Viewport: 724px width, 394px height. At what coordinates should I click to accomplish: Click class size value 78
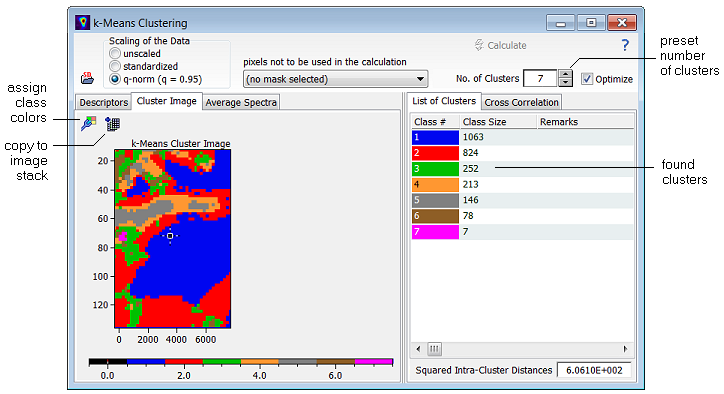click(x=468, y=216)
